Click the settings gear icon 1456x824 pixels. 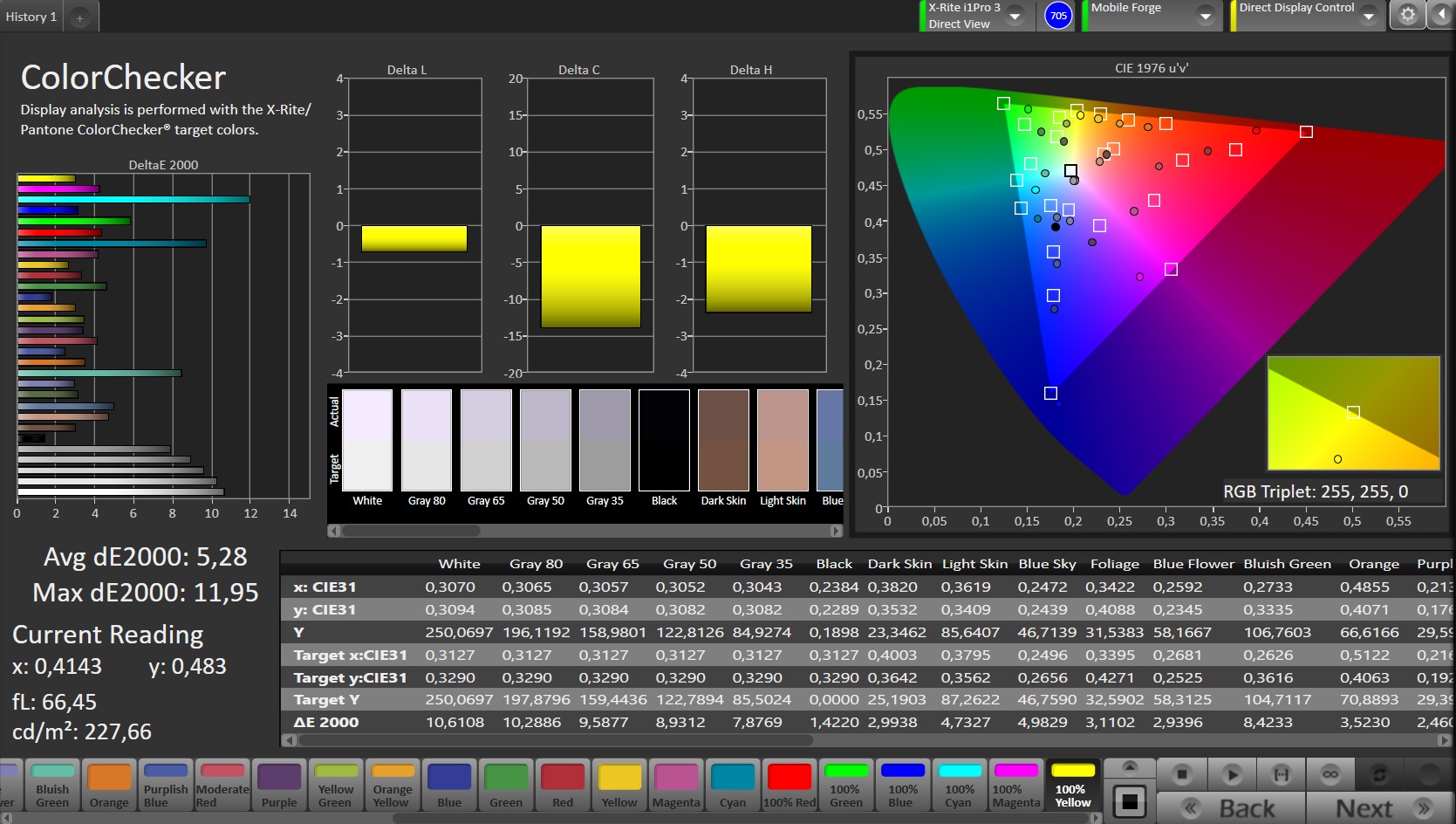[1407, 15]
